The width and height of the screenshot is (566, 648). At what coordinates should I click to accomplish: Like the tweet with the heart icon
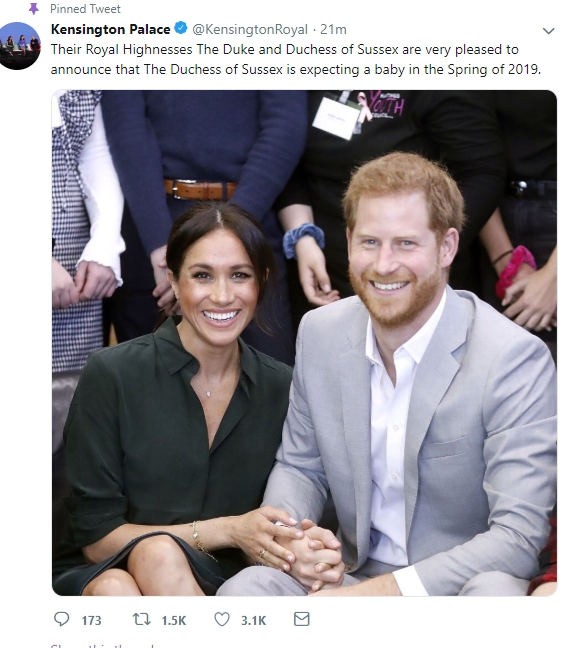tap(222, 619)
